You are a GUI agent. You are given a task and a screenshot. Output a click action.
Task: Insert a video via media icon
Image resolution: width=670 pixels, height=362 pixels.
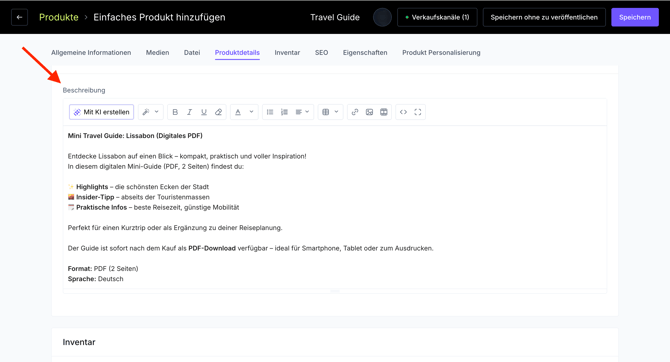click(384, 112)
